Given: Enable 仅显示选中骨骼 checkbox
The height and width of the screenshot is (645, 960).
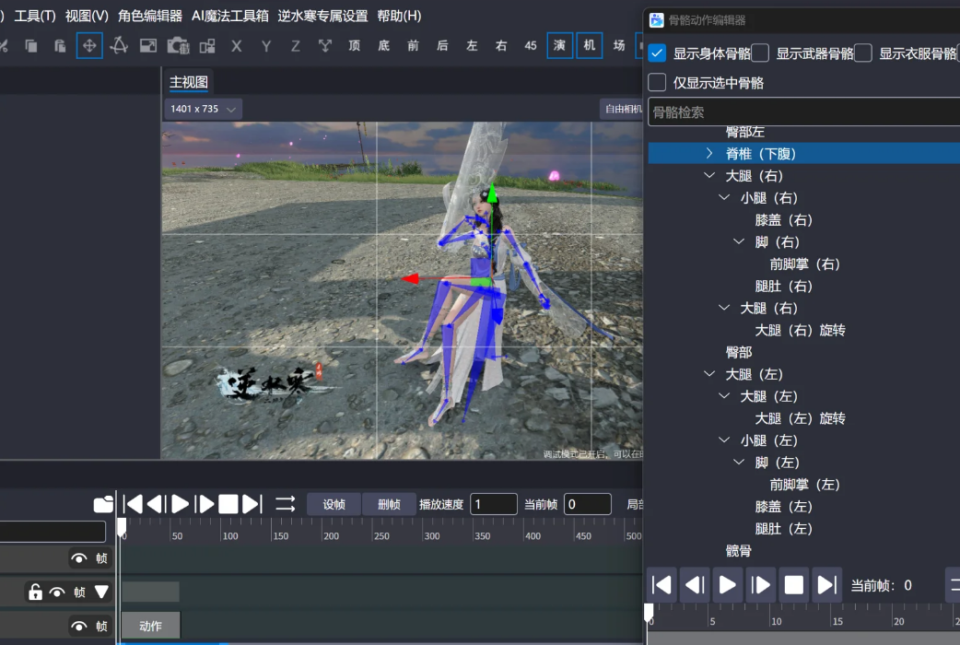Looking at the screenshot, I should [657, 82].
